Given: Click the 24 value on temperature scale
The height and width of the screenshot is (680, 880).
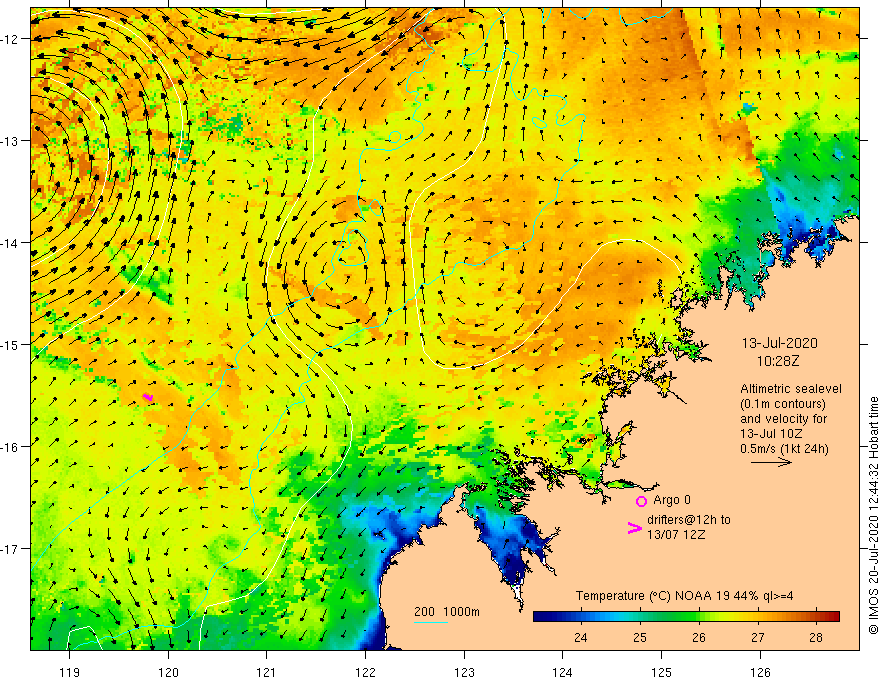Looking at the screenshot, I should point(580,638).
